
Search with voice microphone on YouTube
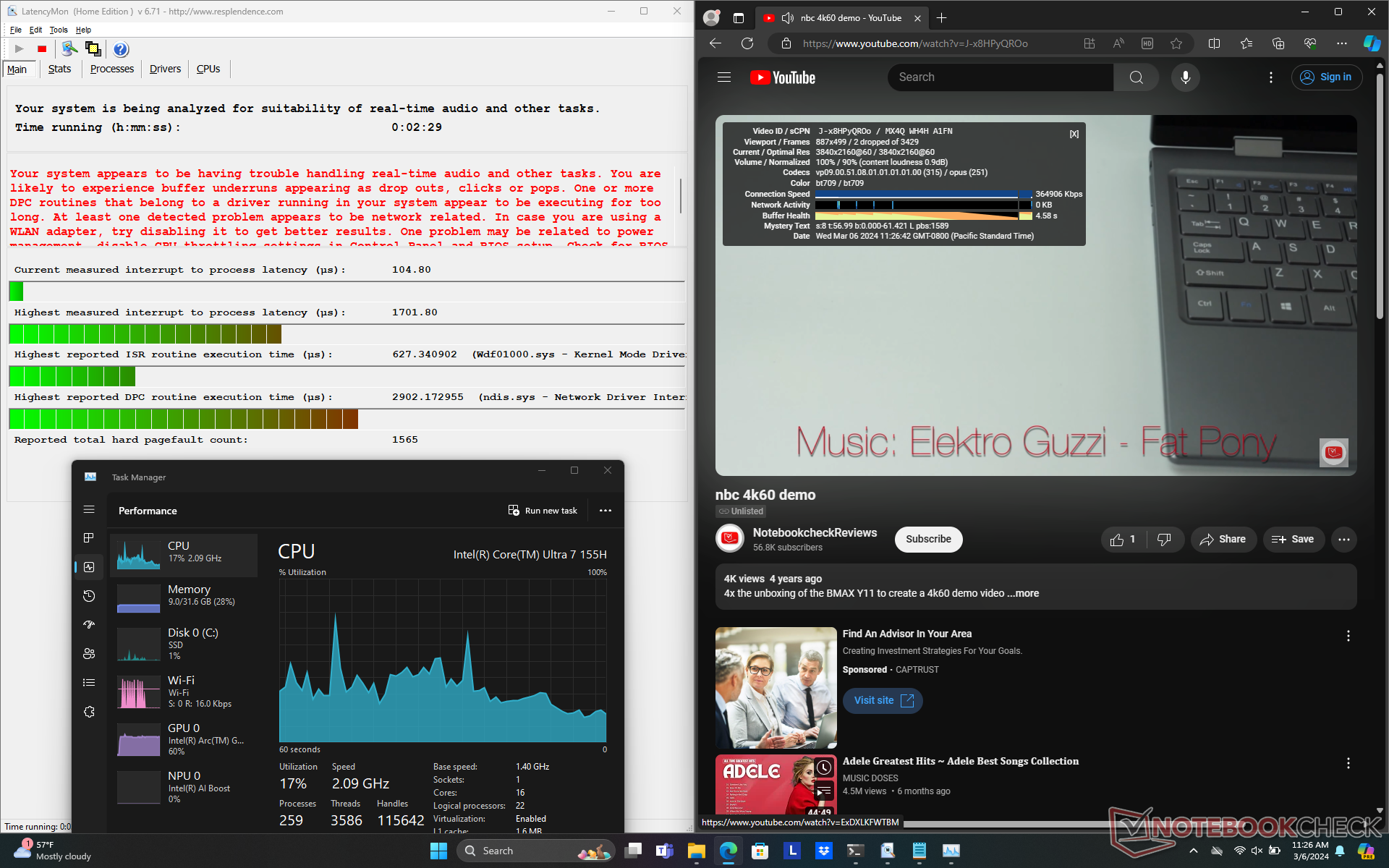pos(1185,77)
